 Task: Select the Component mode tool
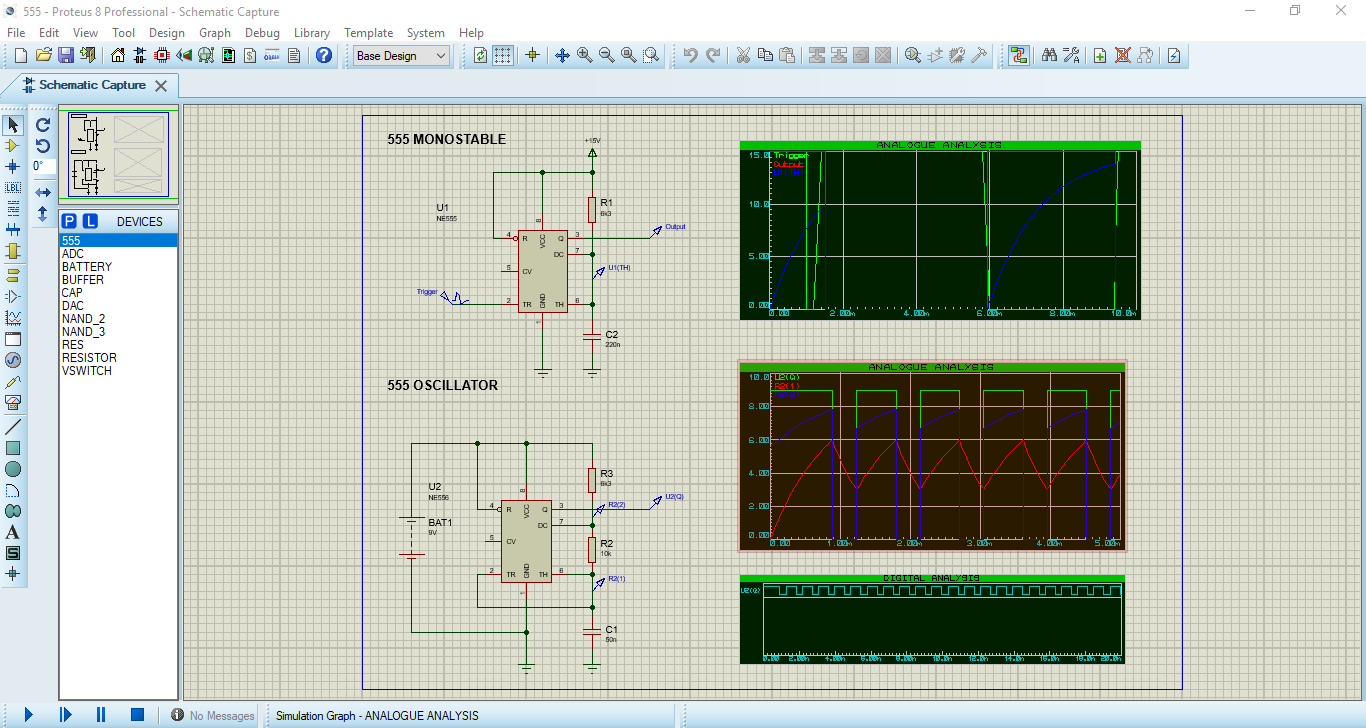(x=13, y=146)
